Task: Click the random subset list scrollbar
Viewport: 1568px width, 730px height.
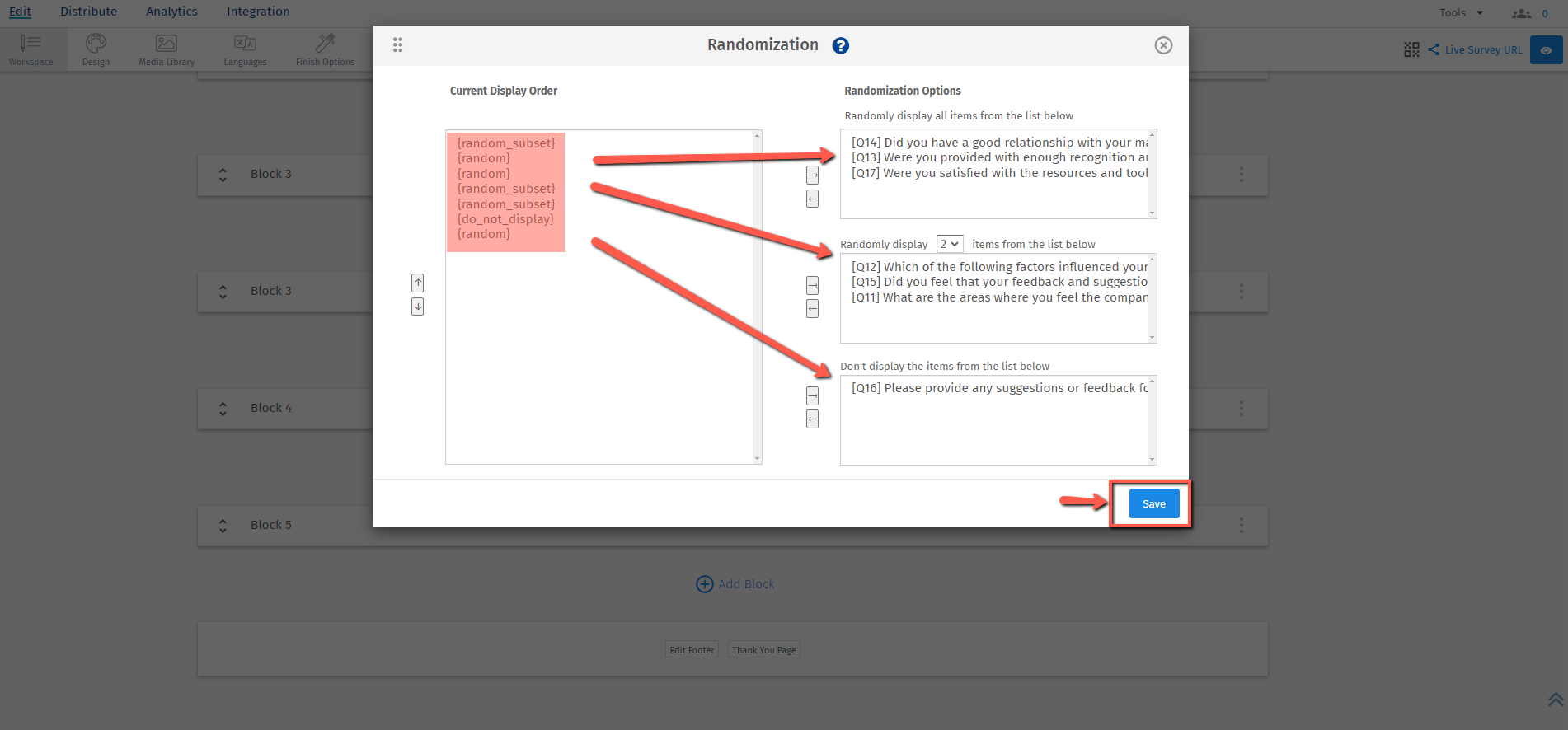Action: pyautogui.click(x=1153, y=298)
